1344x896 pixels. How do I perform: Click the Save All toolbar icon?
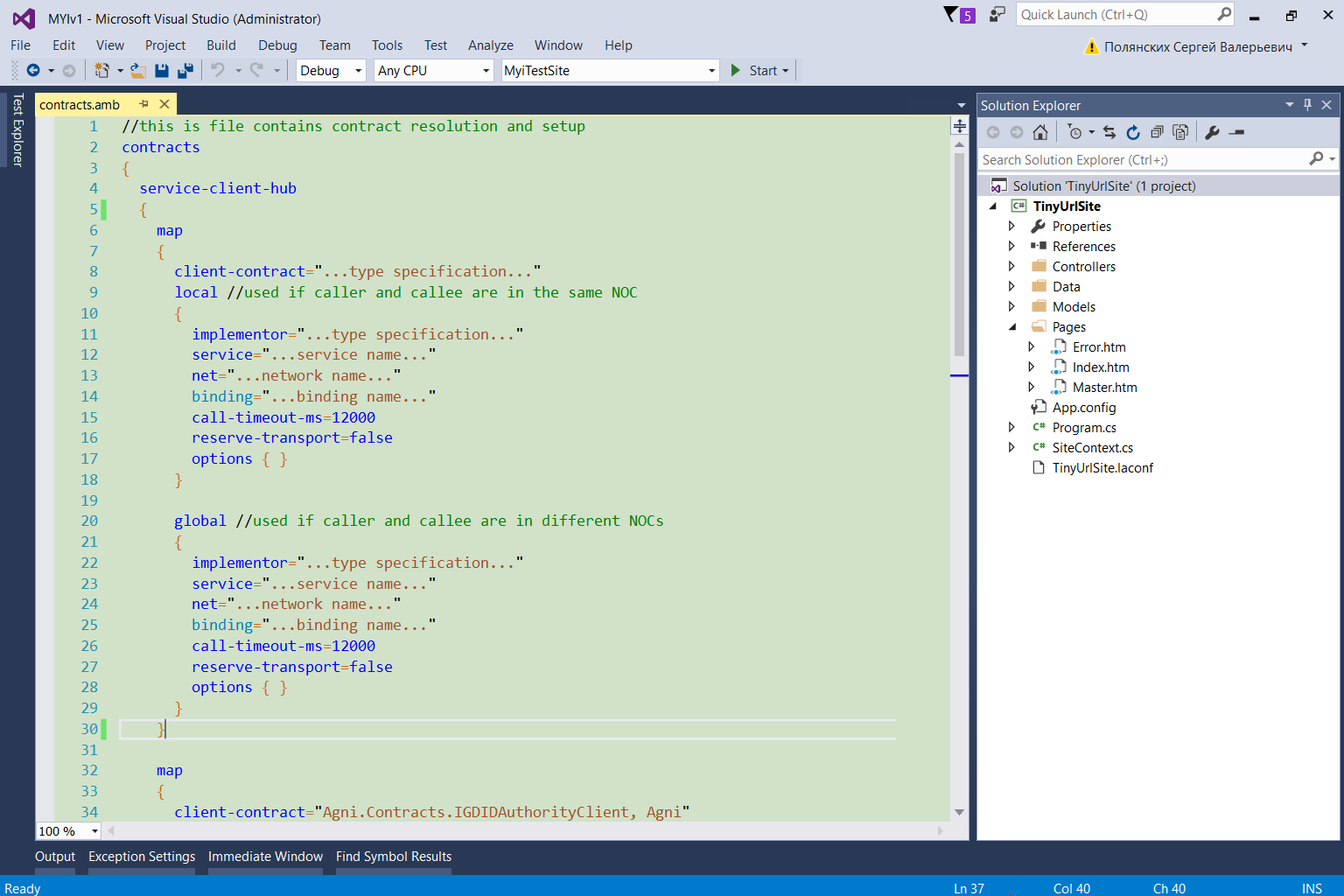click(185, 70)
